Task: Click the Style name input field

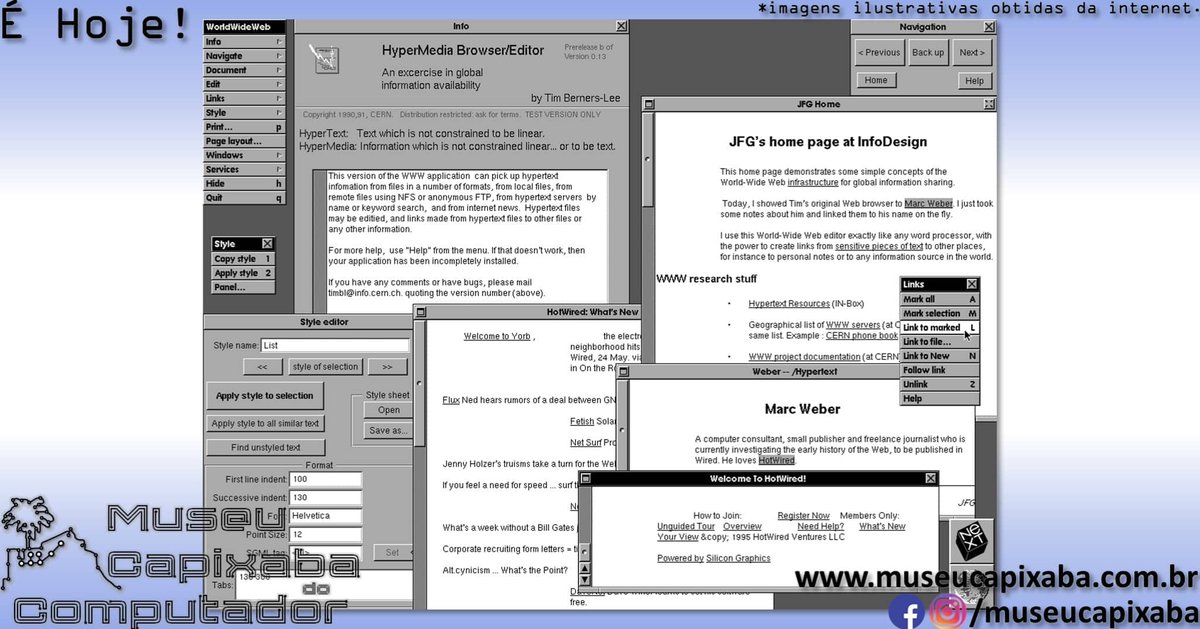Action: pos(335,345)
